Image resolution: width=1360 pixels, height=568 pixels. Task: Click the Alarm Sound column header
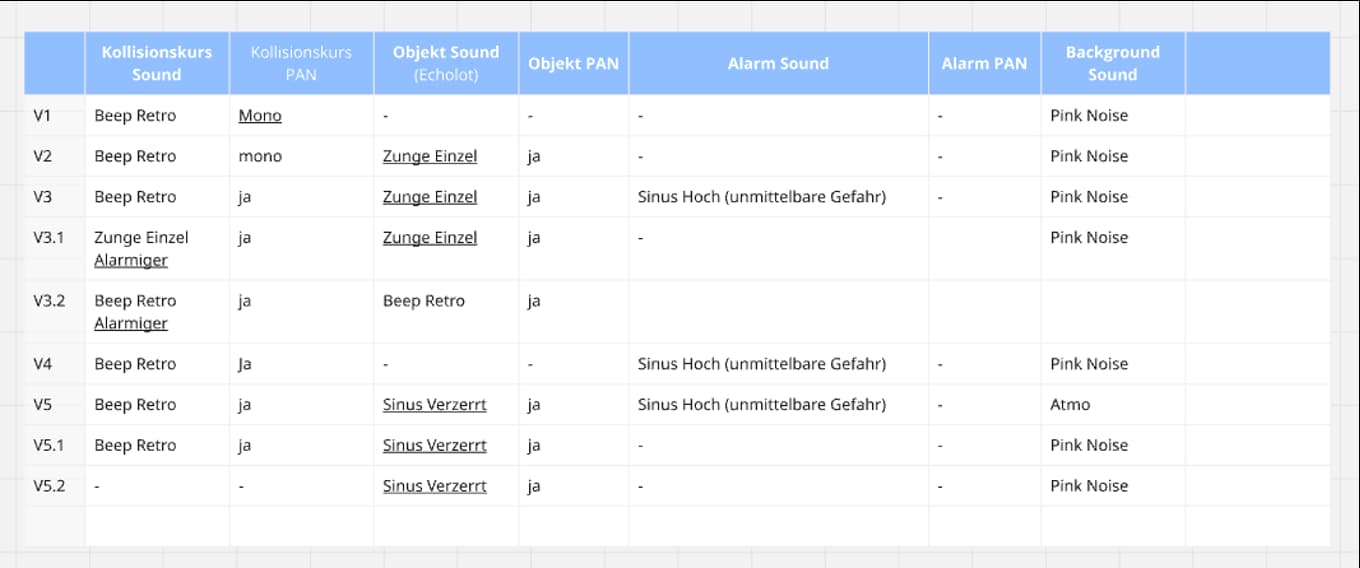(778, 63)
